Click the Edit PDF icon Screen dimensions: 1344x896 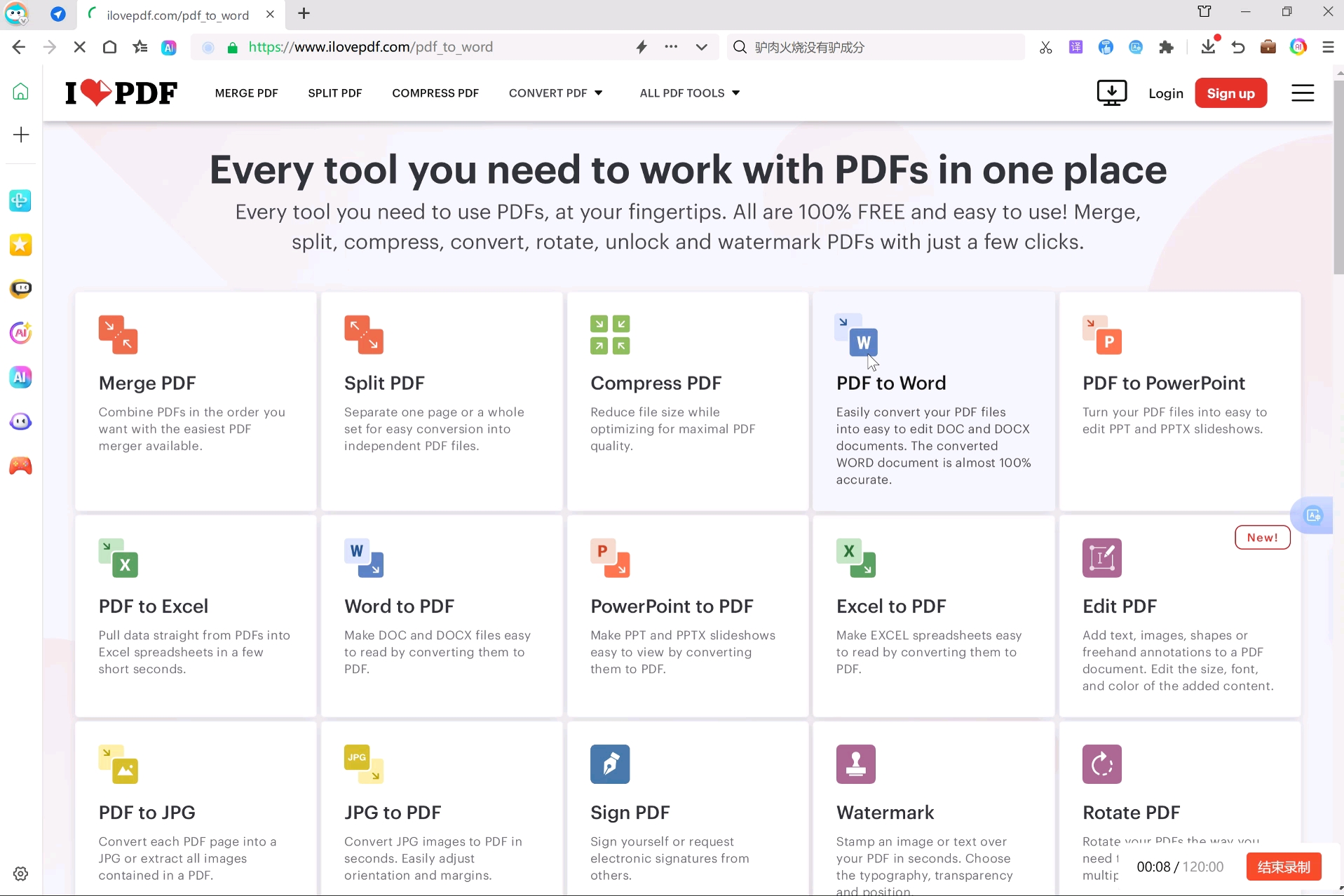(x=1102, y=558)
